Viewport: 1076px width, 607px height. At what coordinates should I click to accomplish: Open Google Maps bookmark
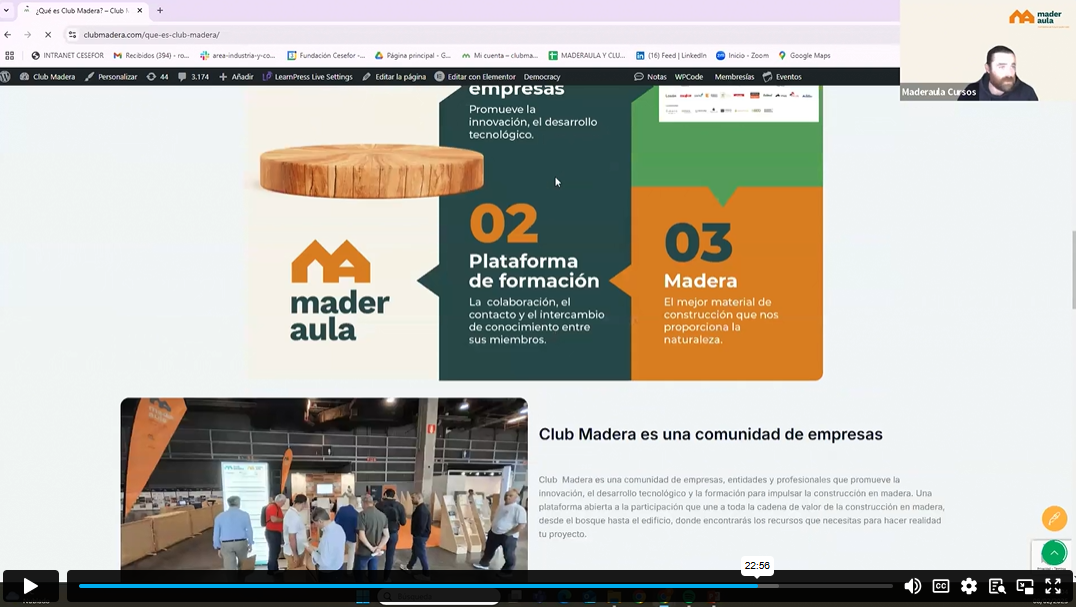coord(804,56)
